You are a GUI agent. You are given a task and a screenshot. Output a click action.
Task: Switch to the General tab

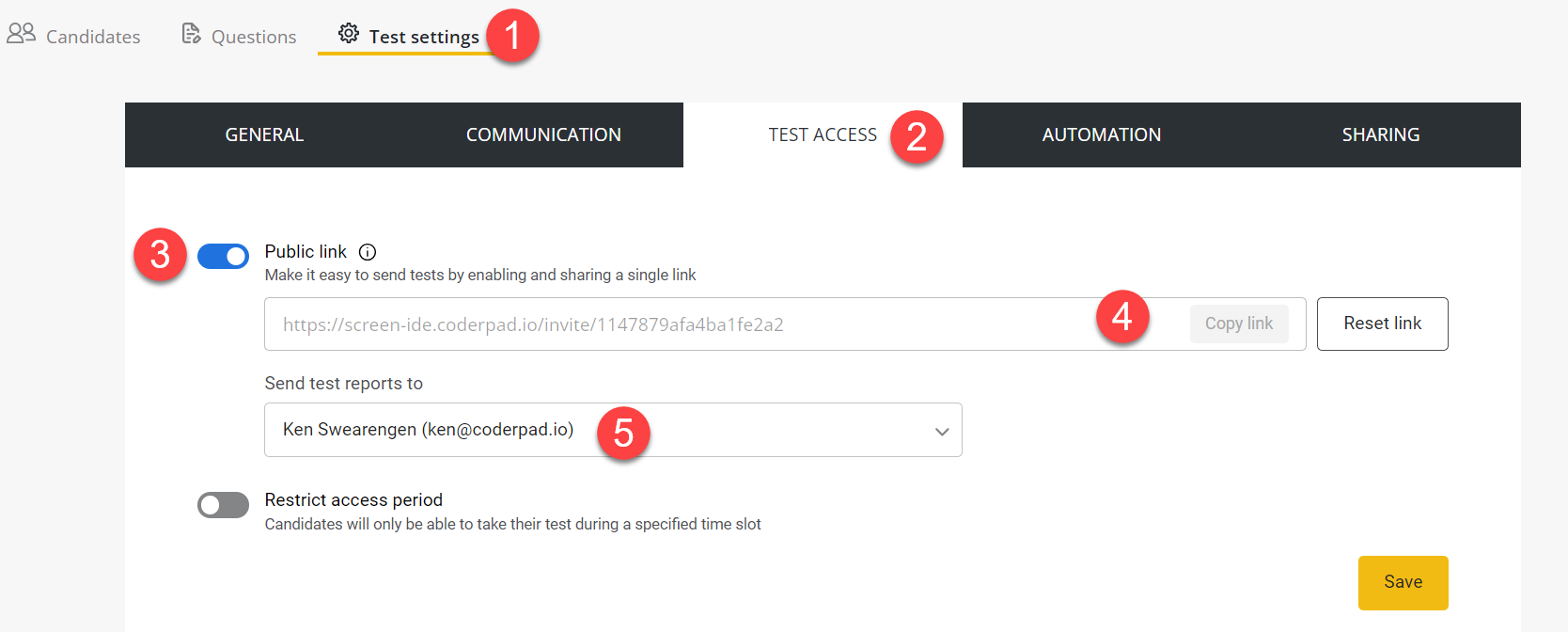(x=264, y=135)
